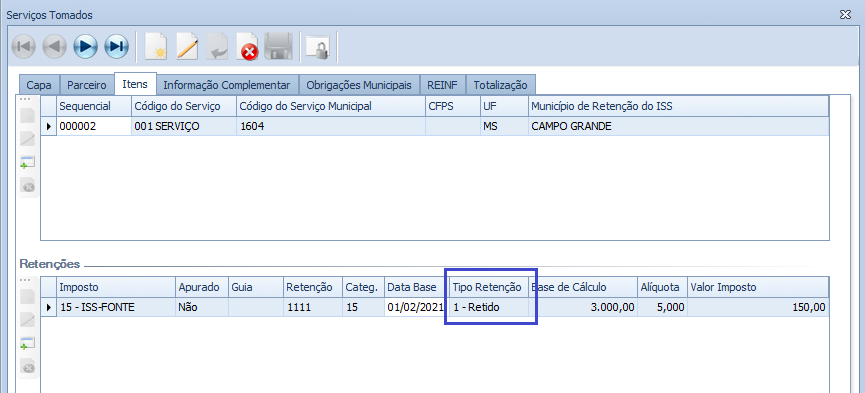The image size is (865, 393).
Task: Select base value 3.000,00
Action: [583, 307]
